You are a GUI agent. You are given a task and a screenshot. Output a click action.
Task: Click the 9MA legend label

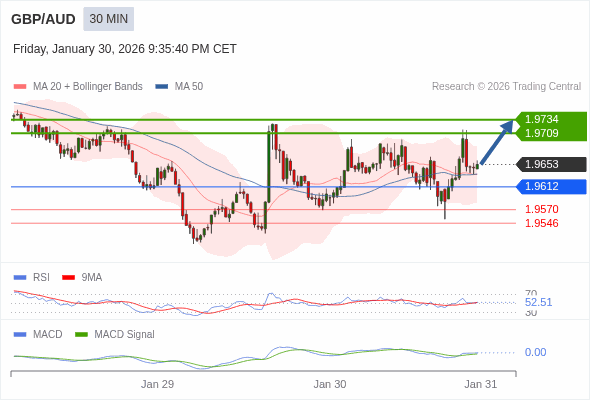[x=92, y=278]
